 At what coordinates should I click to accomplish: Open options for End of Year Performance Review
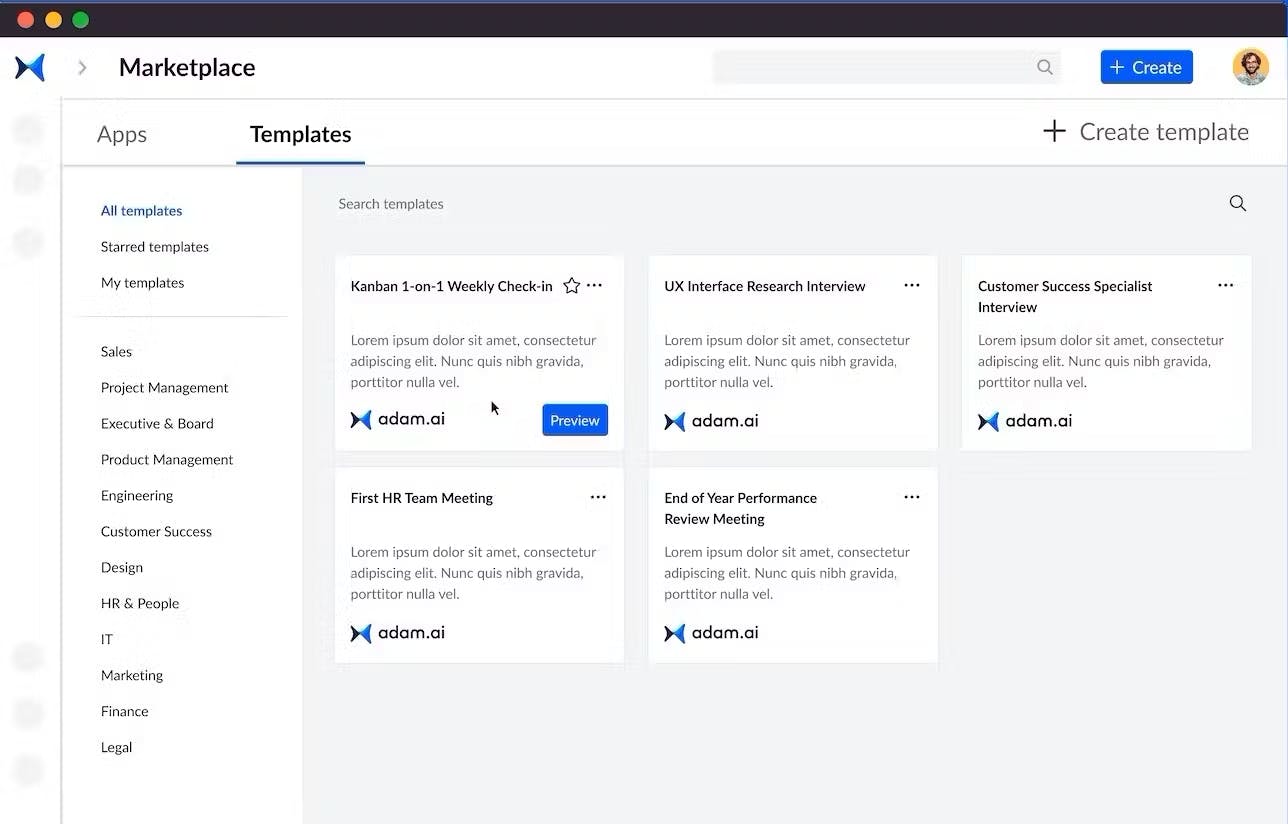click(x=912, y=498)
